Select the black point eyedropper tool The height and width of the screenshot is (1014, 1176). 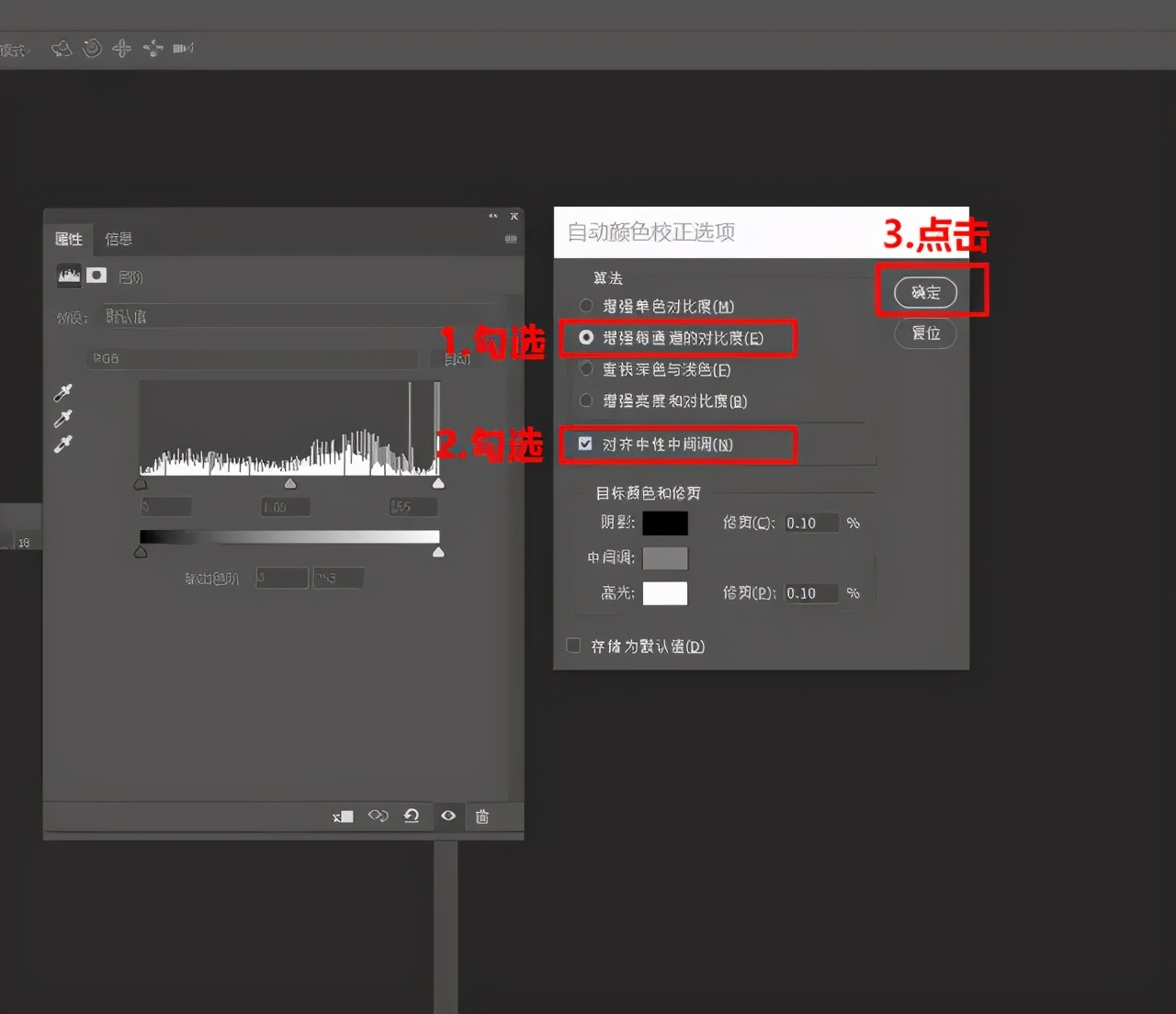(x=62, y=392)
